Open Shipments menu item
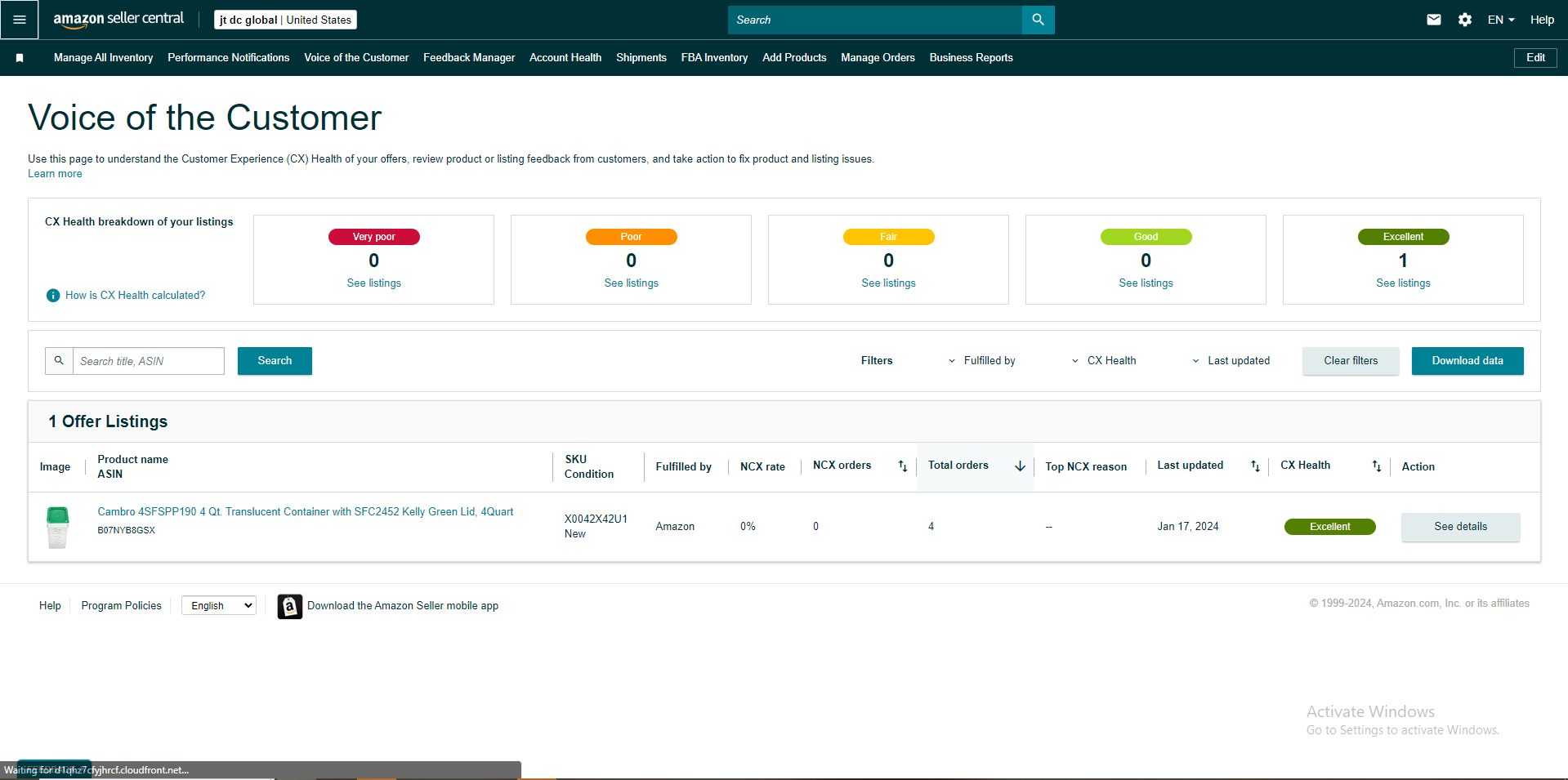1568x780 pixels. pyautogui.click(x=641, y=58)
